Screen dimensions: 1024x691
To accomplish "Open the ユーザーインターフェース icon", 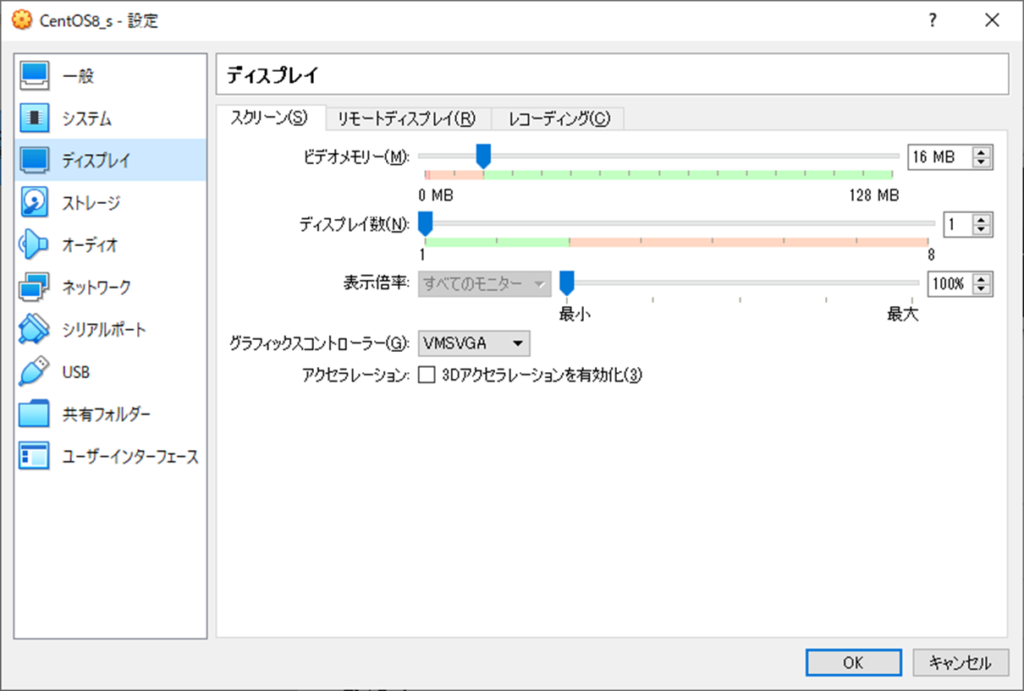I will tap(34, 456).
